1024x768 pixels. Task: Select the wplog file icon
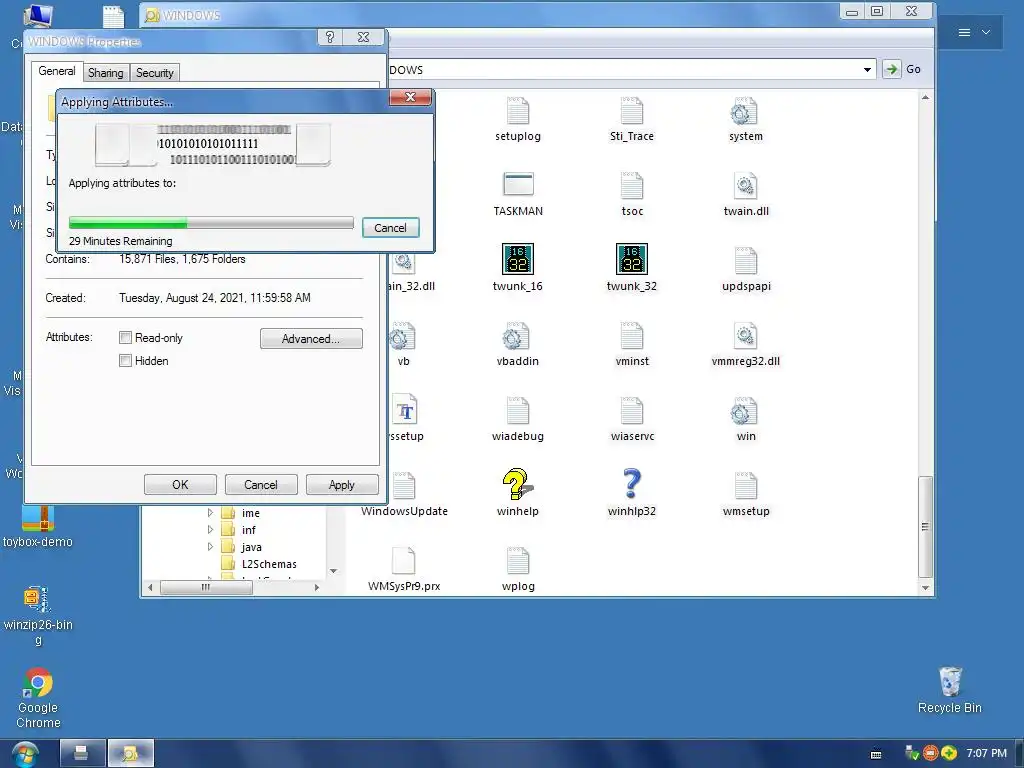click(x=518, y=562)
